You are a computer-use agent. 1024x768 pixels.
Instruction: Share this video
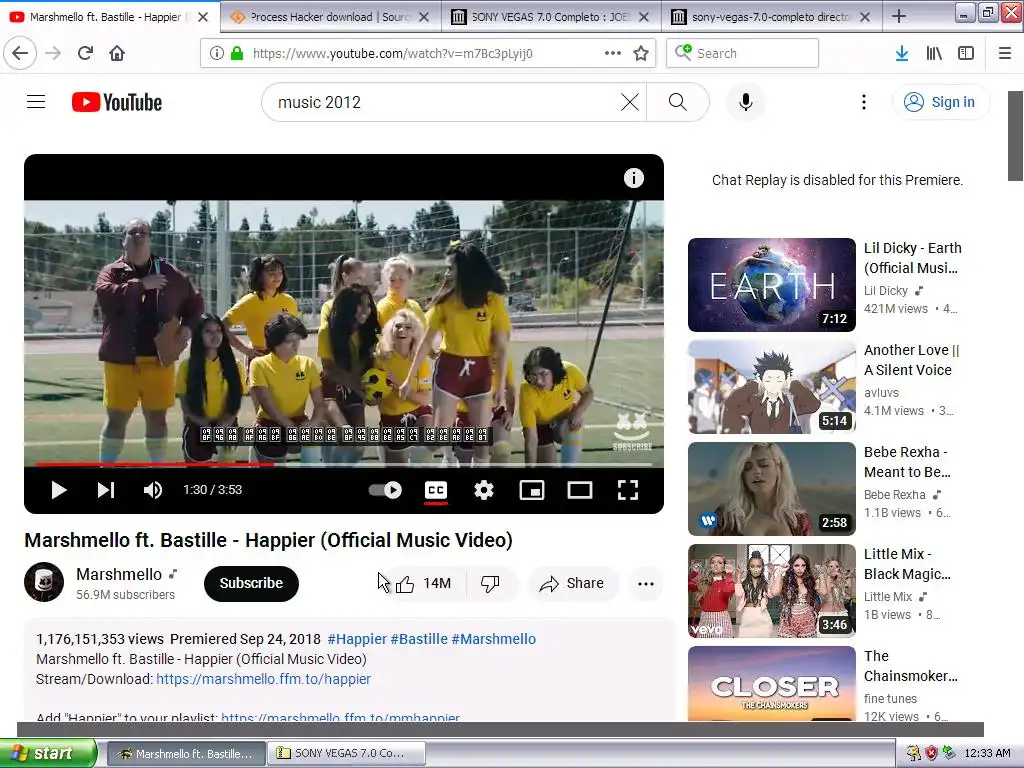(571, 583)
